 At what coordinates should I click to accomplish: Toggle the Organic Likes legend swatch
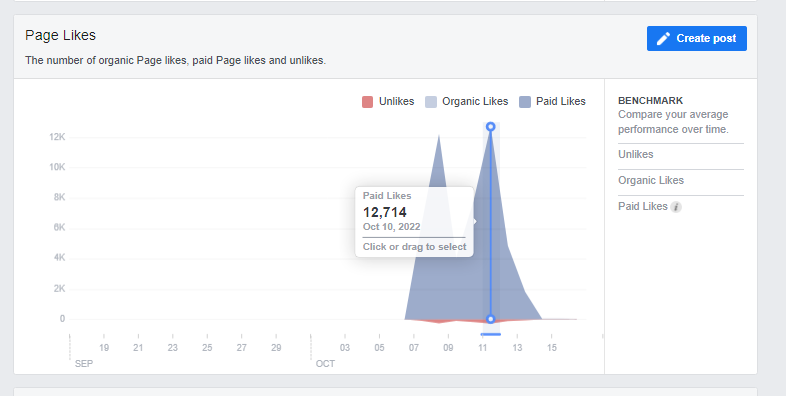[431, 102]
